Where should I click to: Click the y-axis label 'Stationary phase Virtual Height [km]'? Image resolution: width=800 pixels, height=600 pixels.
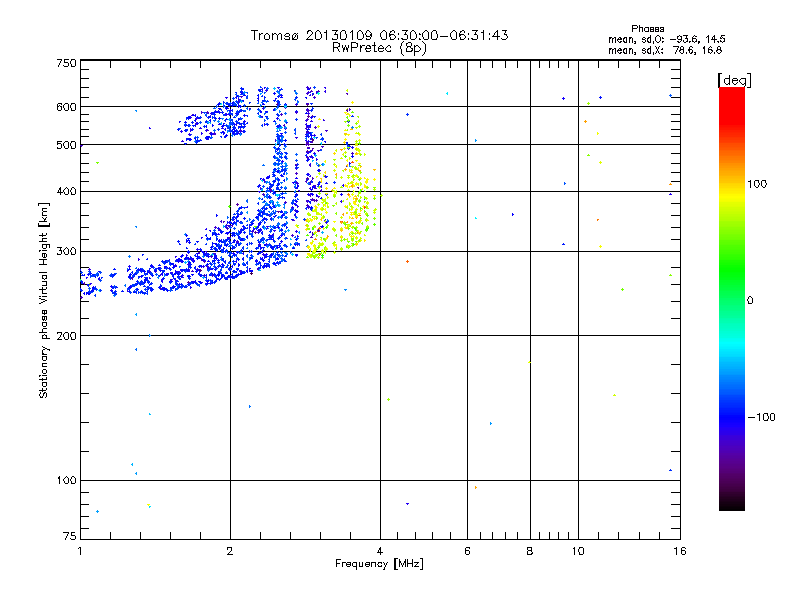pos(43,301)
